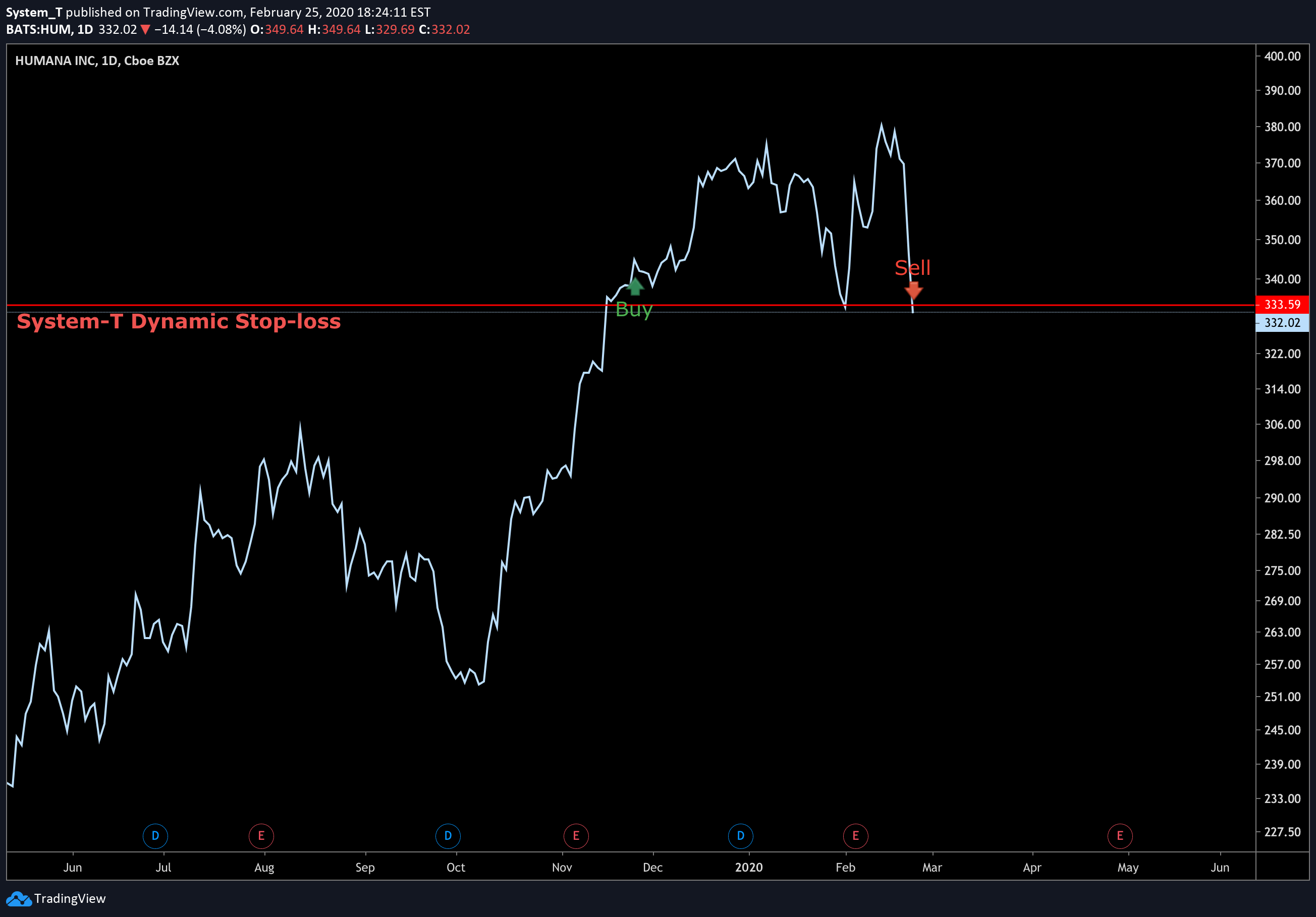
Task: Click the red horizontal stop-loss line
Action: [x=630, y=305]
